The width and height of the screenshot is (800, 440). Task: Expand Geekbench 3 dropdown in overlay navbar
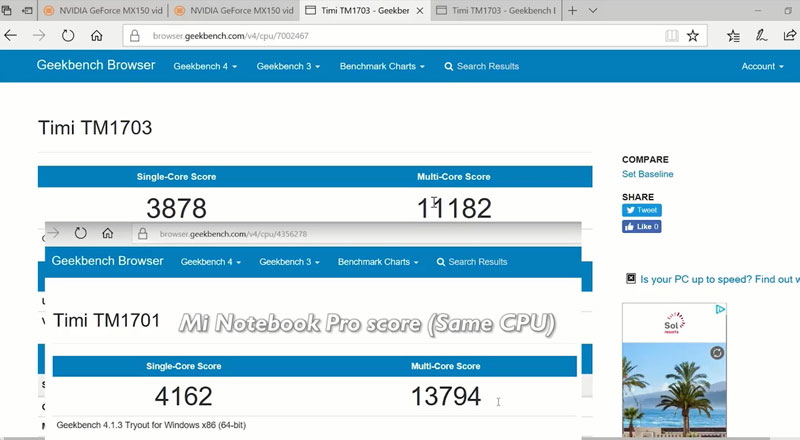[x=289, y=262]
